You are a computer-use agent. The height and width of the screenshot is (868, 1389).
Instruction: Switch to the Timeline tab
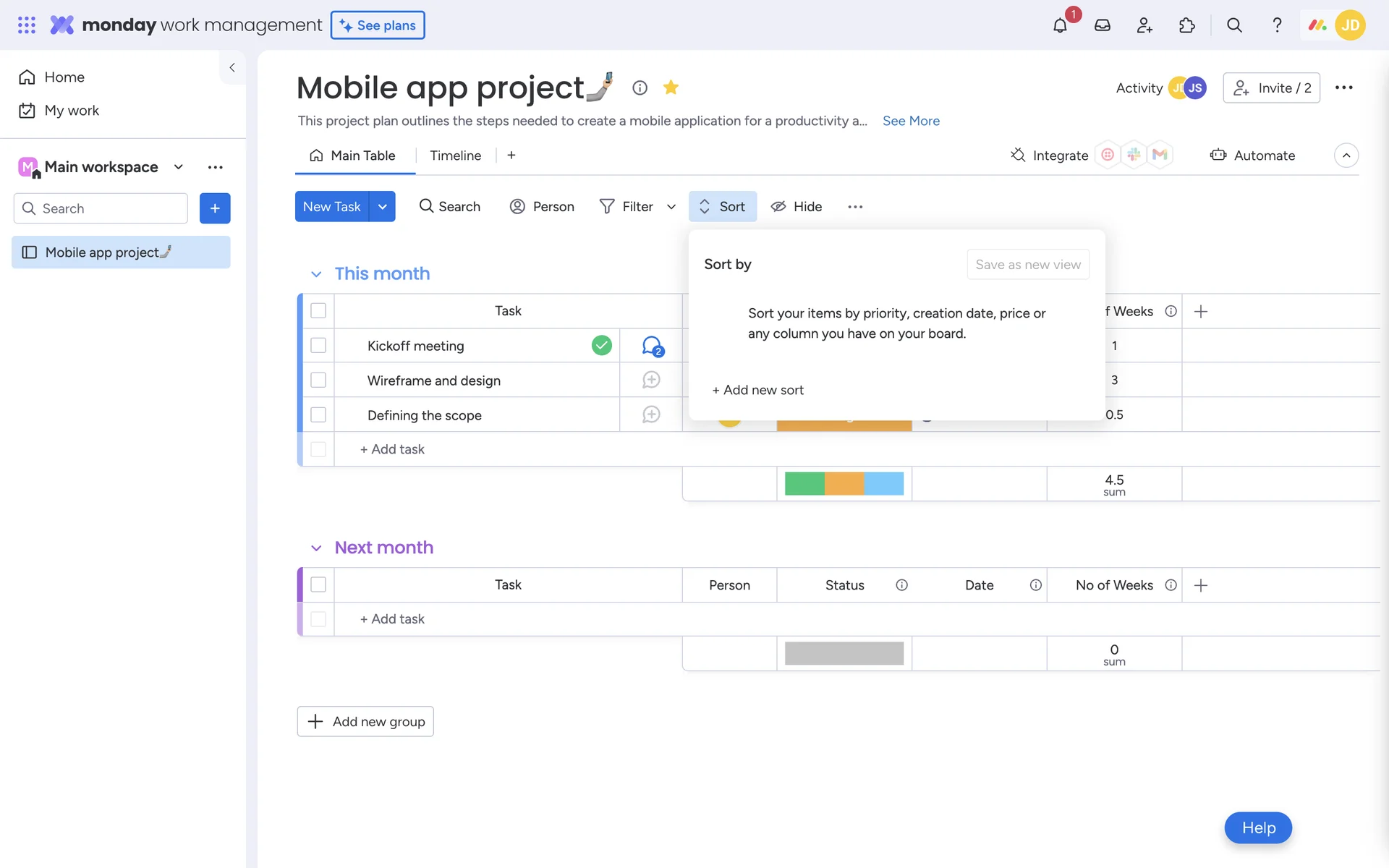tap(455, 156)
